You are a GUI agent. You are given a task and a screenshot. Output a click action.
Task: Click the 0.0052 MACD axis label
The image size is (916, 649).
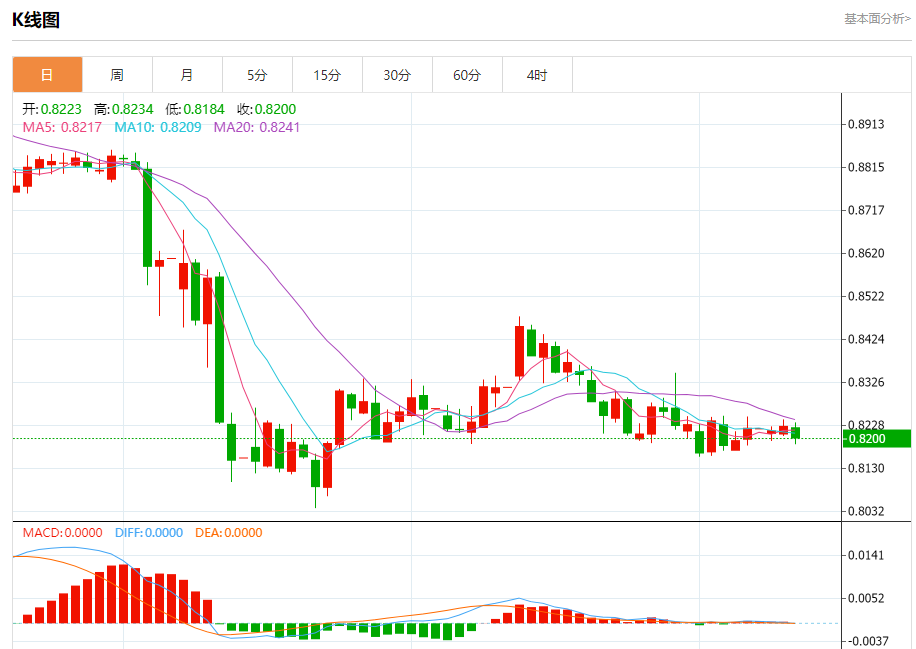tap(866, 598)
